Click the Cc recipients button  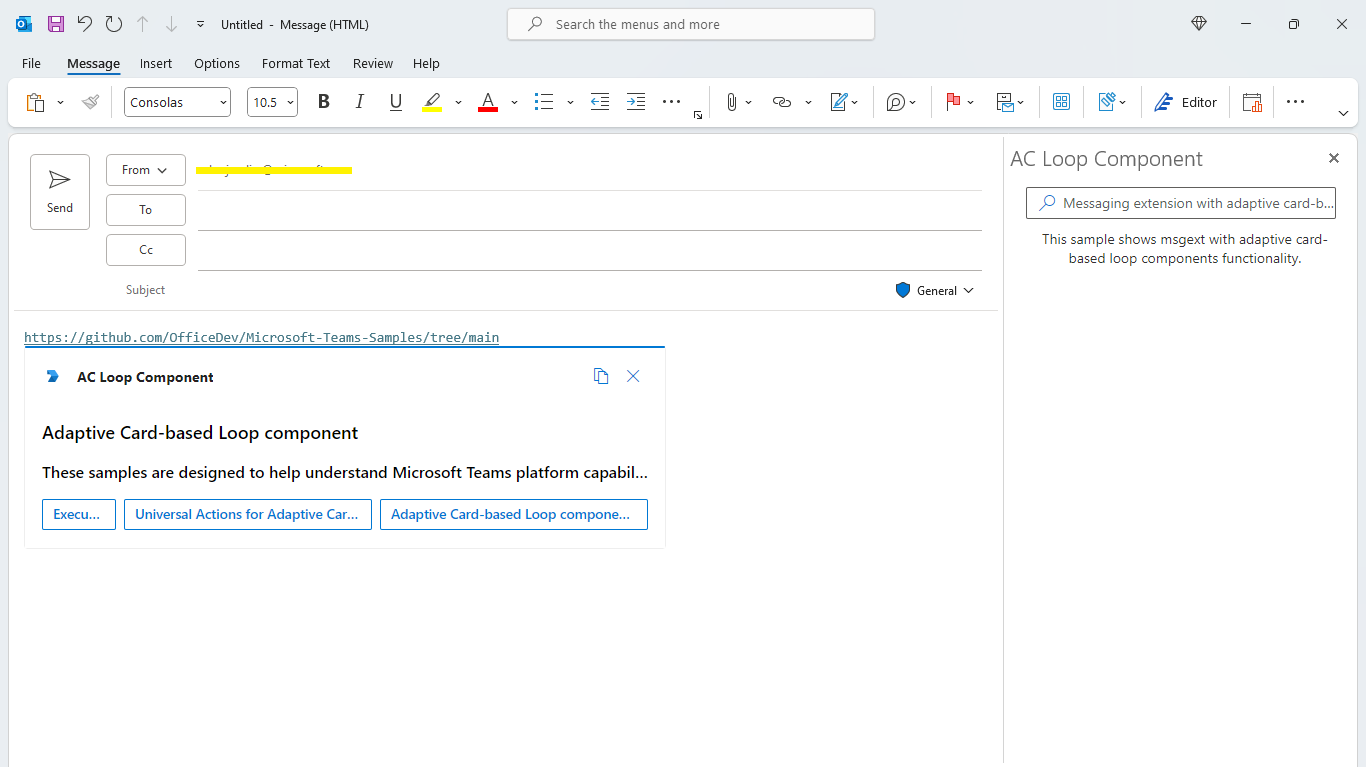point(146,250)
